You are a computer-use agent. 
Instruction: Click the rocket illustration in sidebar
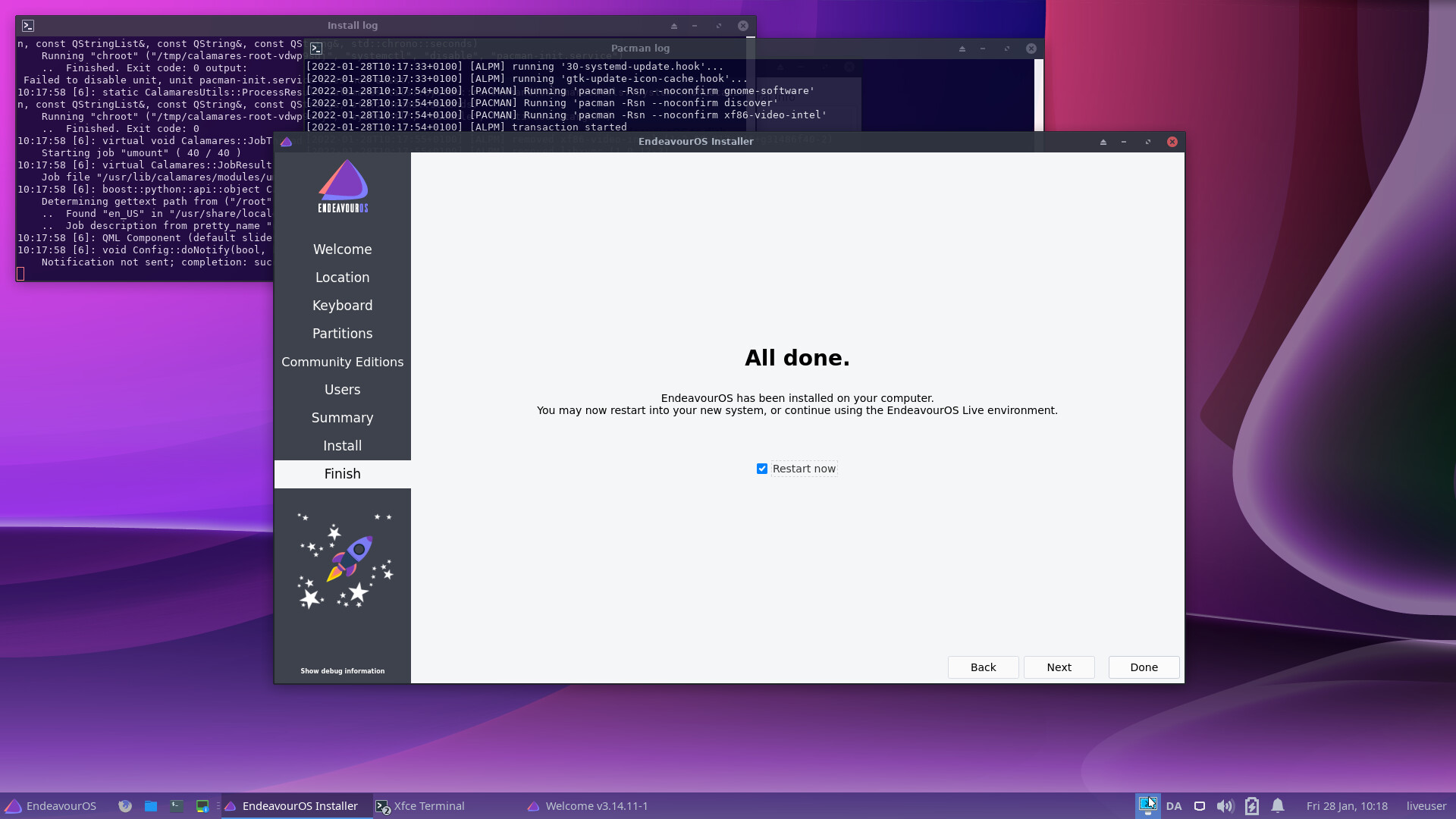pyautogui.click(x=345, y=561)
